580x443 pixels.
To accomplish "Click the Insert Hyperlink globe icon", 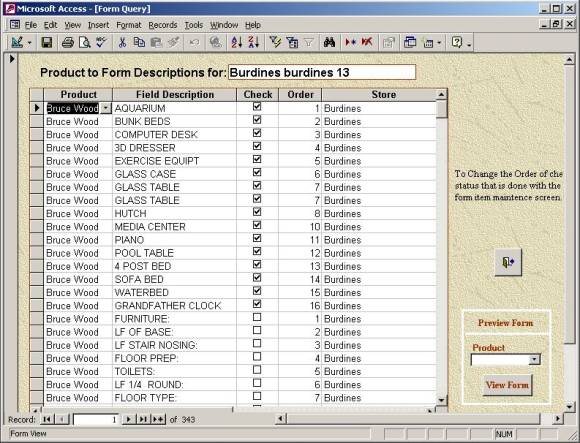I will point(215,43).
